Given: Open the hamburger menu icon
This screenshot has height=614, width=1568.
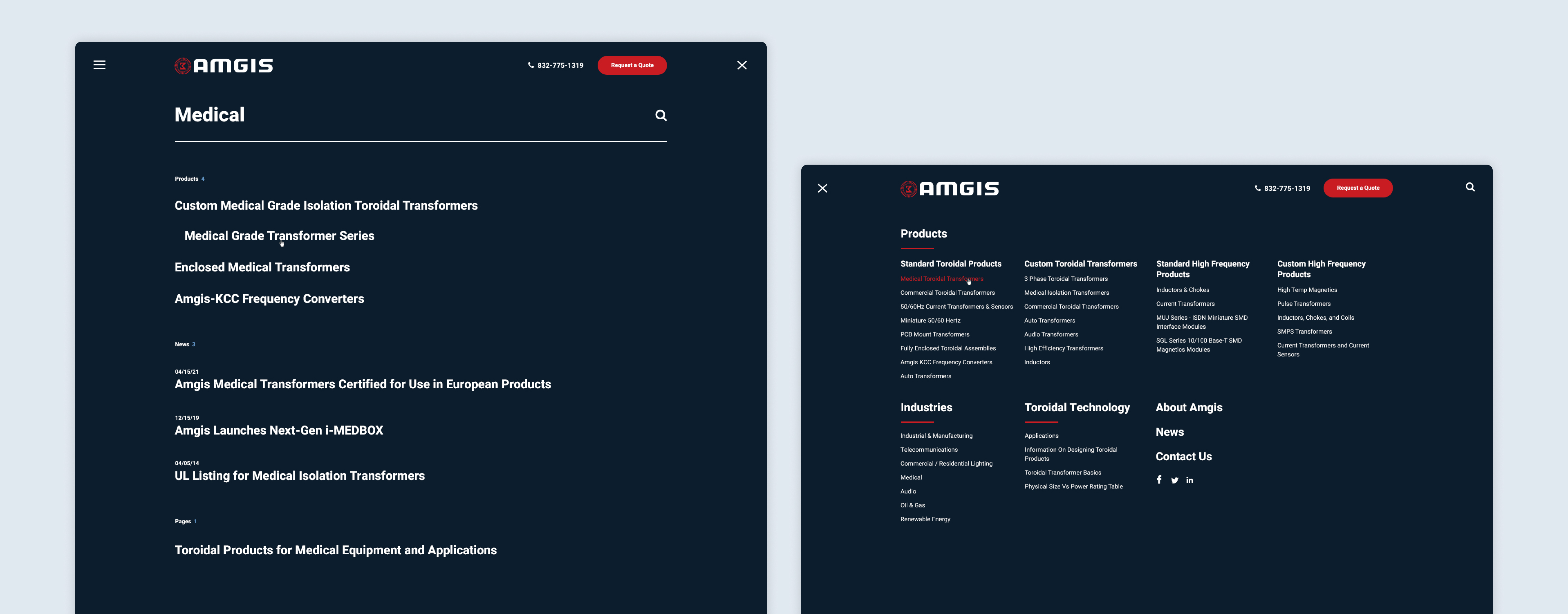Looking at the screenshot, I should pyautogui.click(x=99, y=65).
